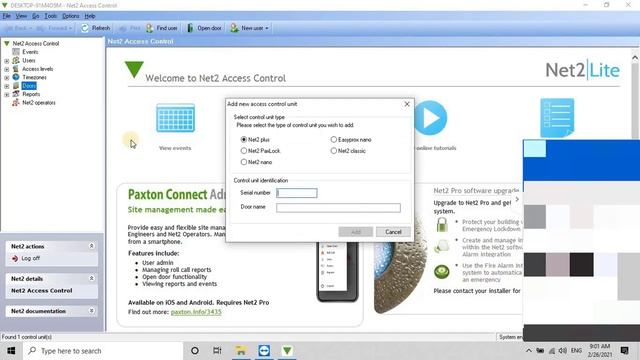The height and width of the screenshot is (360, 640).
Task: Open the Help menu
Action: pyautogui.click(x=90, y=16)
